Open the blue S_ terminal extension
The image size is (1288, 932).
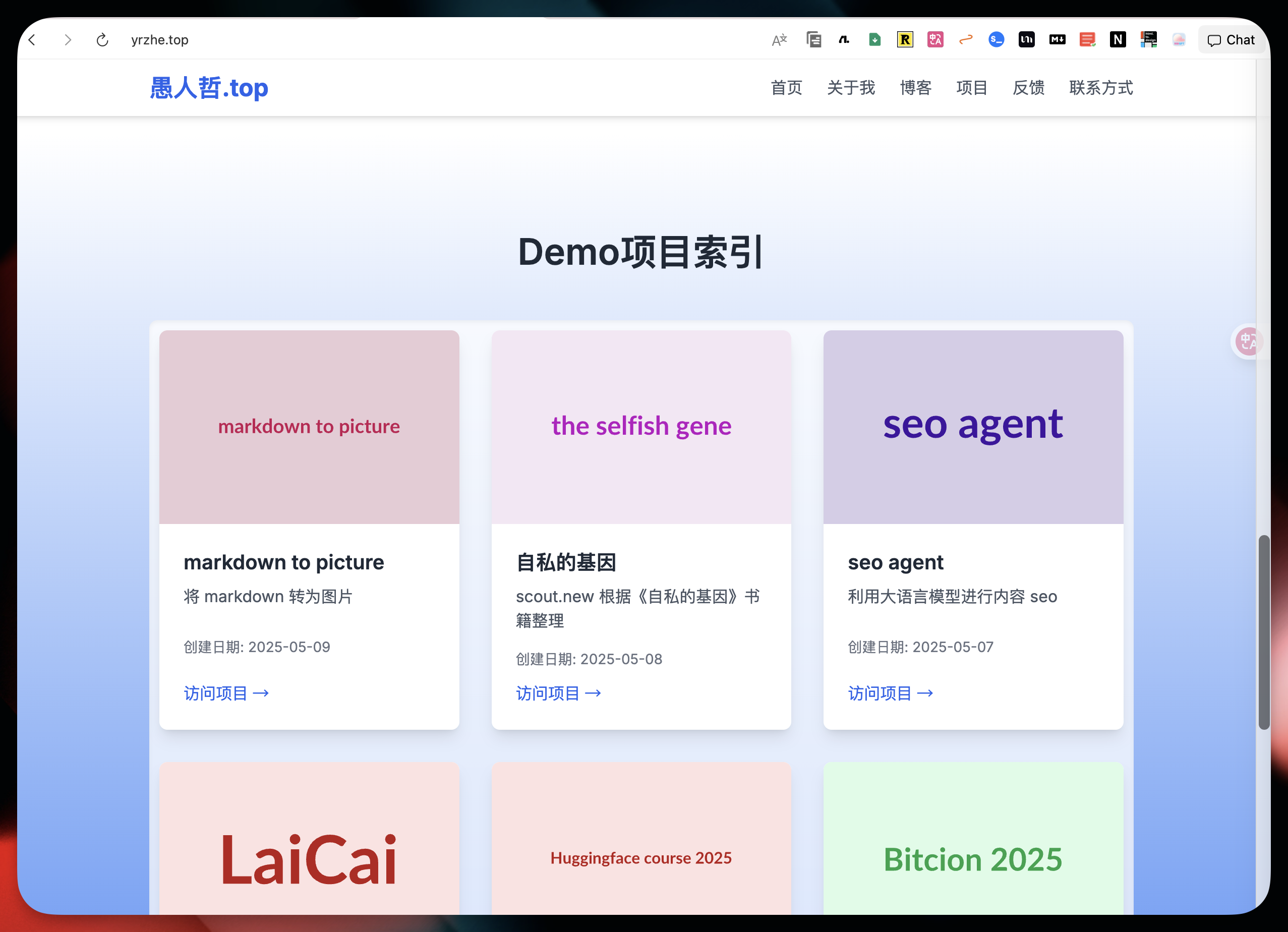pyautogui.click(x=996, y=39)
